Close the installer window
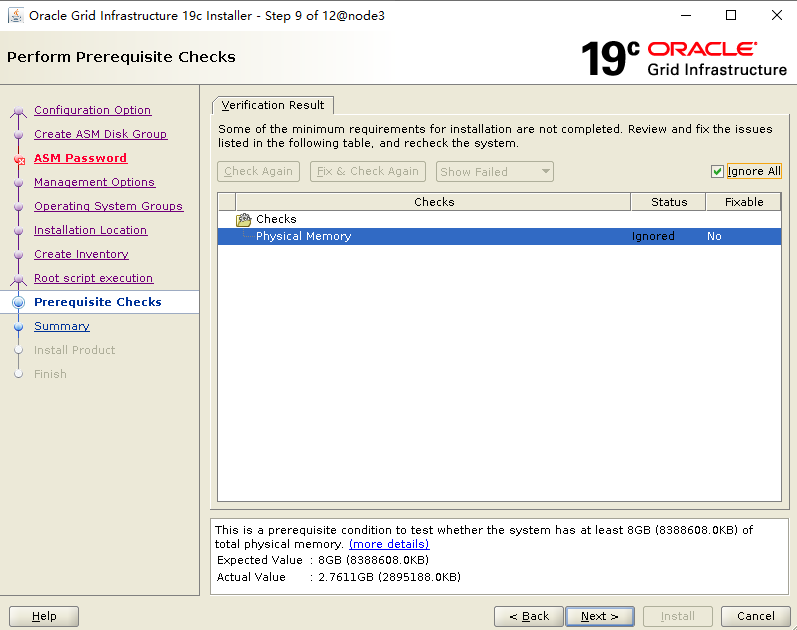 777,15
